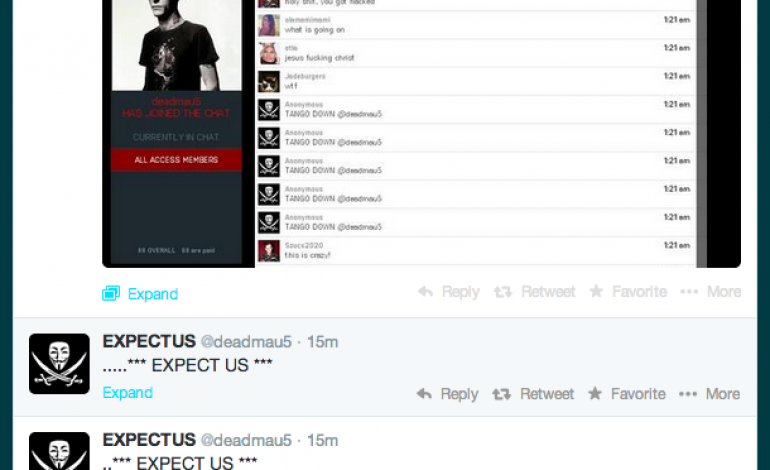The height and width of the screenshot is (470, 770).
Task: Click the Retweet icon under the image tweet
Action: tap(503, 292)
